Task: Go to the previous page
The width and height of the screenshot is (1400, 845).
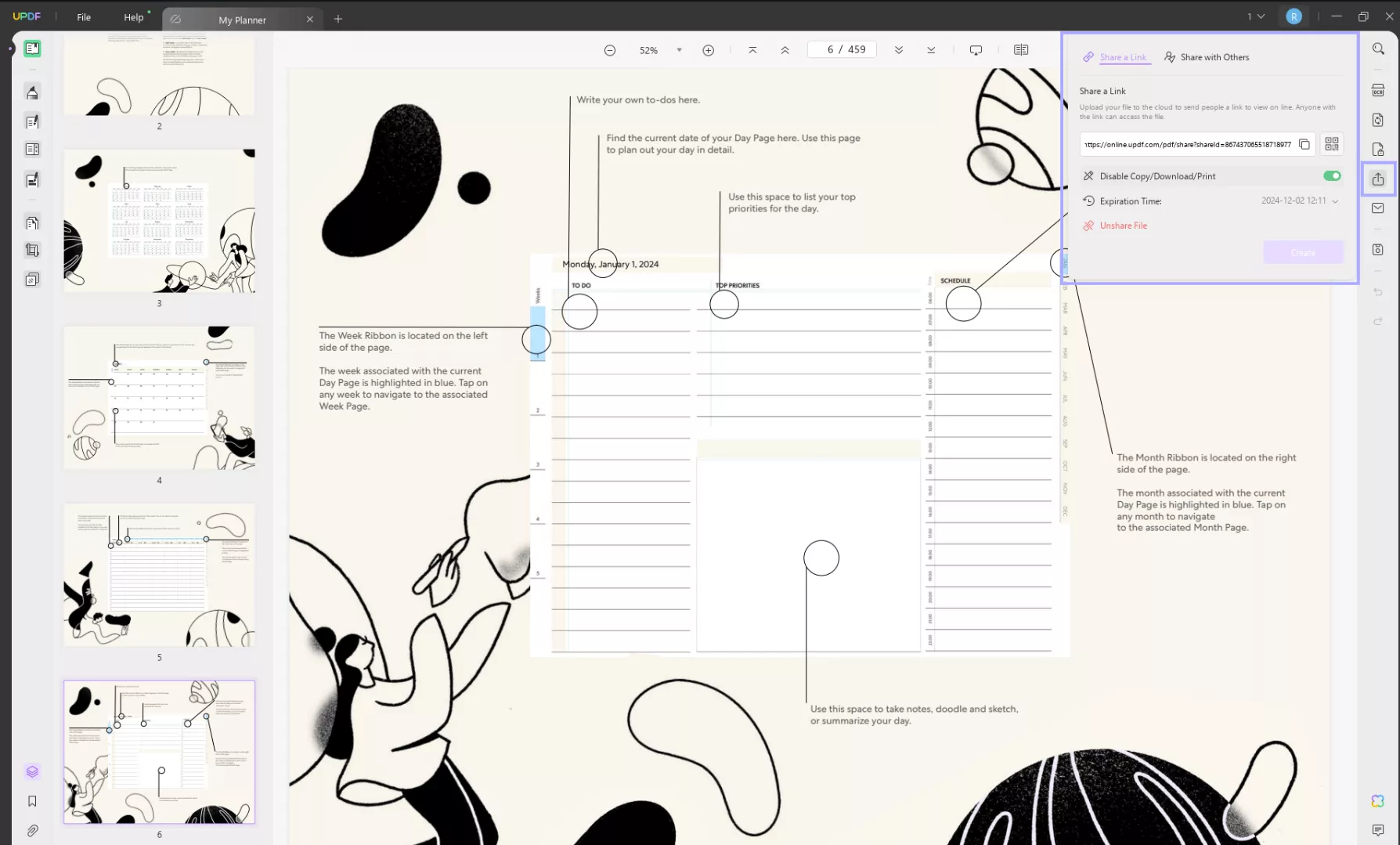Action: coord(785,50)
